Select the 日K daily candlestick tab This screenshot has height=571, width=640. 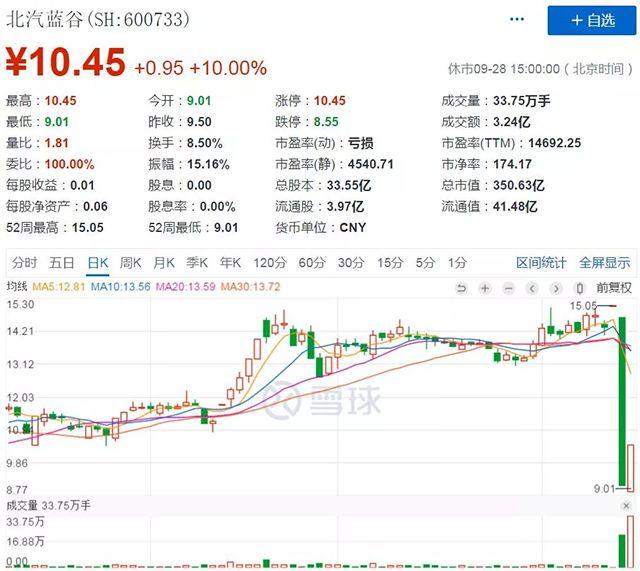tap(98, 262)
